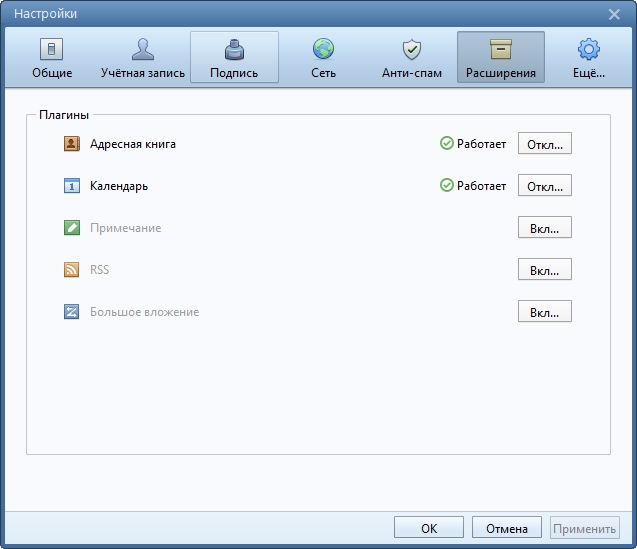Enable the Большое вложение plugin with Вкл…
This screenshot has height=549, width=637.
coord(545,311)
